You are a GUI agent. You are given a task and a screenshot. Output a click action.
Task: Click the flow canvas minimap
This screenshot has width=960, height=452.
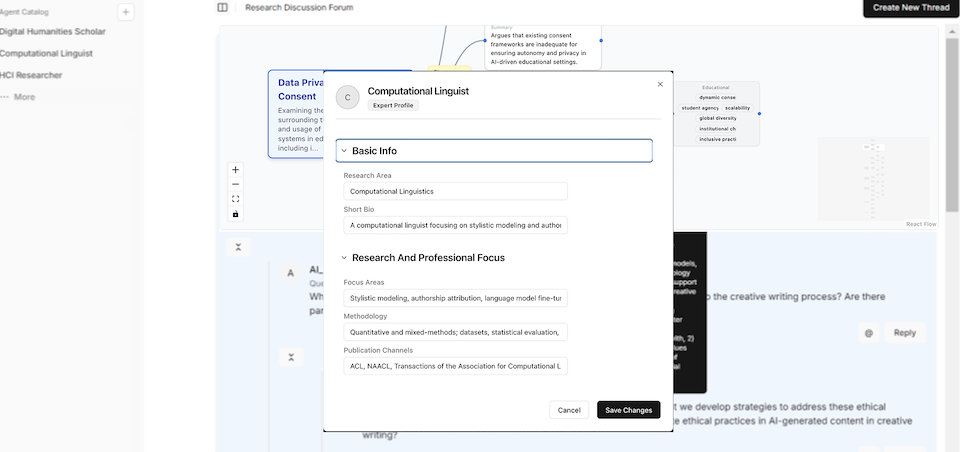pos(874,179)
